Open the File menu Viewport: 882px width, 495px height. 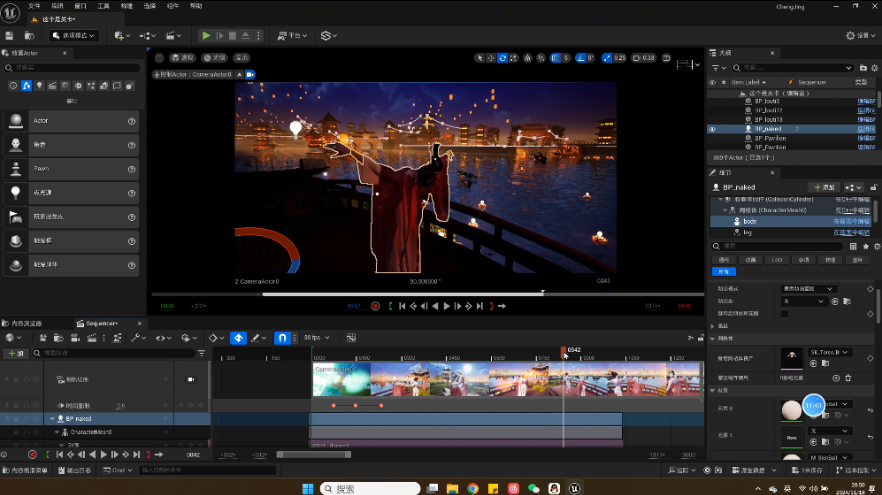tap(34, 6)
